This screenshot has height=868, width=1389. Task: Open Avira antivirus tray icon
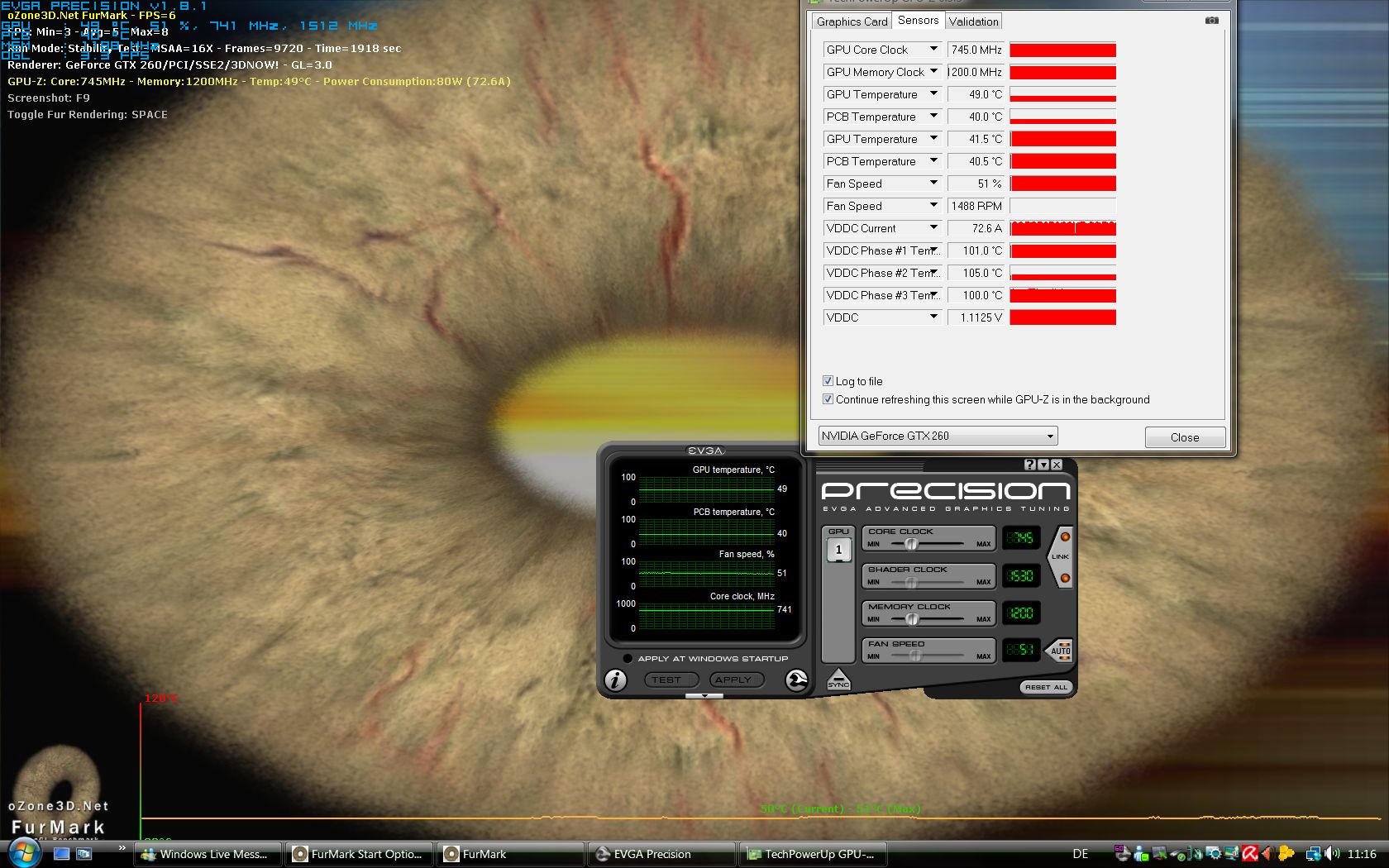point(1249,854)
